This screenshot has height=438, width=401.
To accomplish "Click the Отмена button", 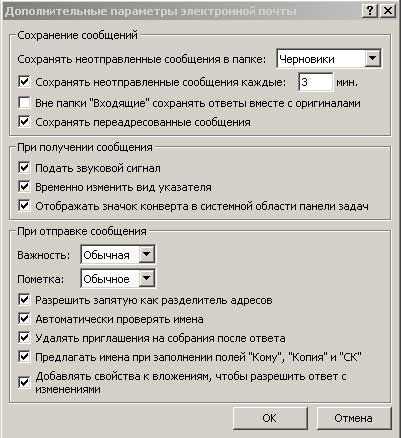I will coord(353,418).
